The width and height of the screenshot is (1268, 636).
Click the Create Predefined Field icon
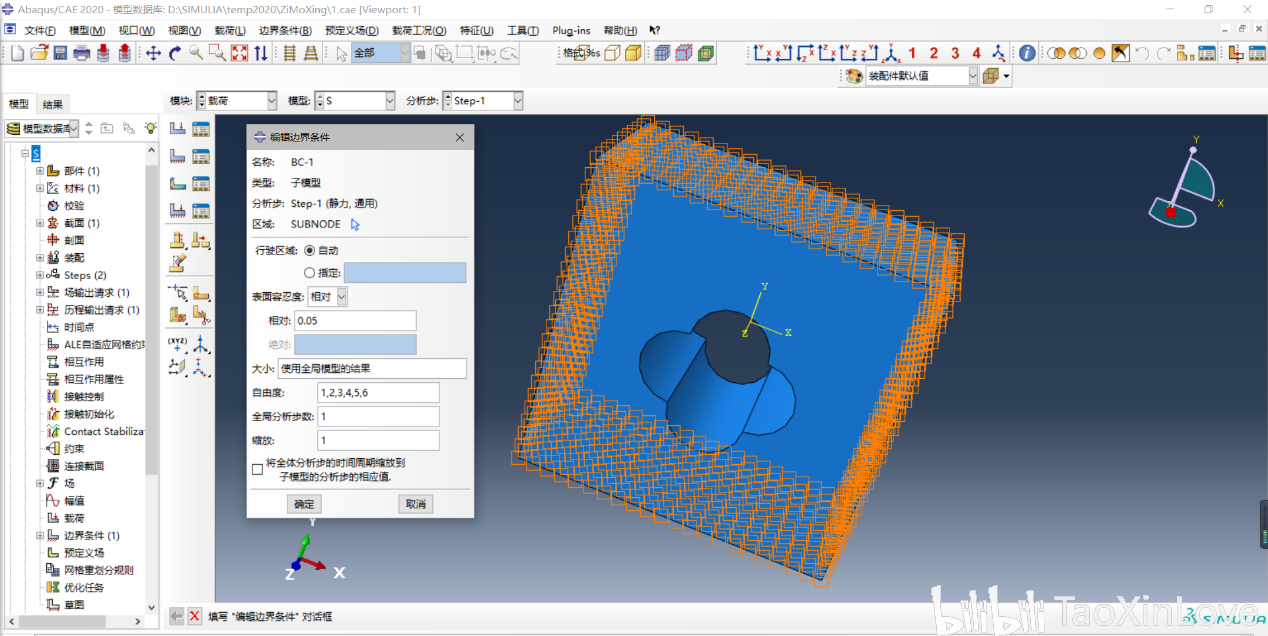point(177,183)
